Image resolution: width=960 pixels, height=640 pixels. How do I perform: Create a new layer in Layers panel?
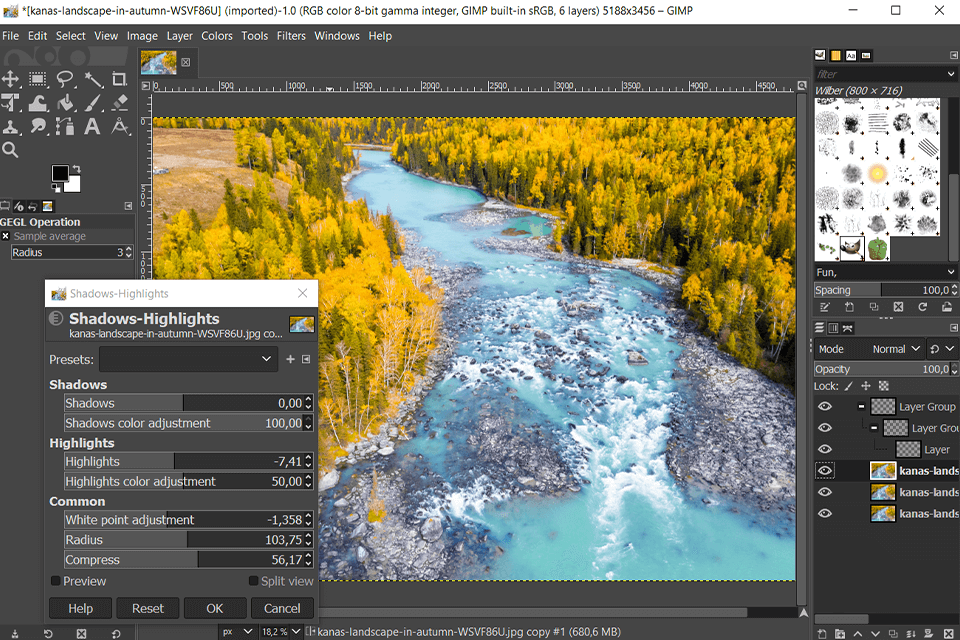coord(822,634)
